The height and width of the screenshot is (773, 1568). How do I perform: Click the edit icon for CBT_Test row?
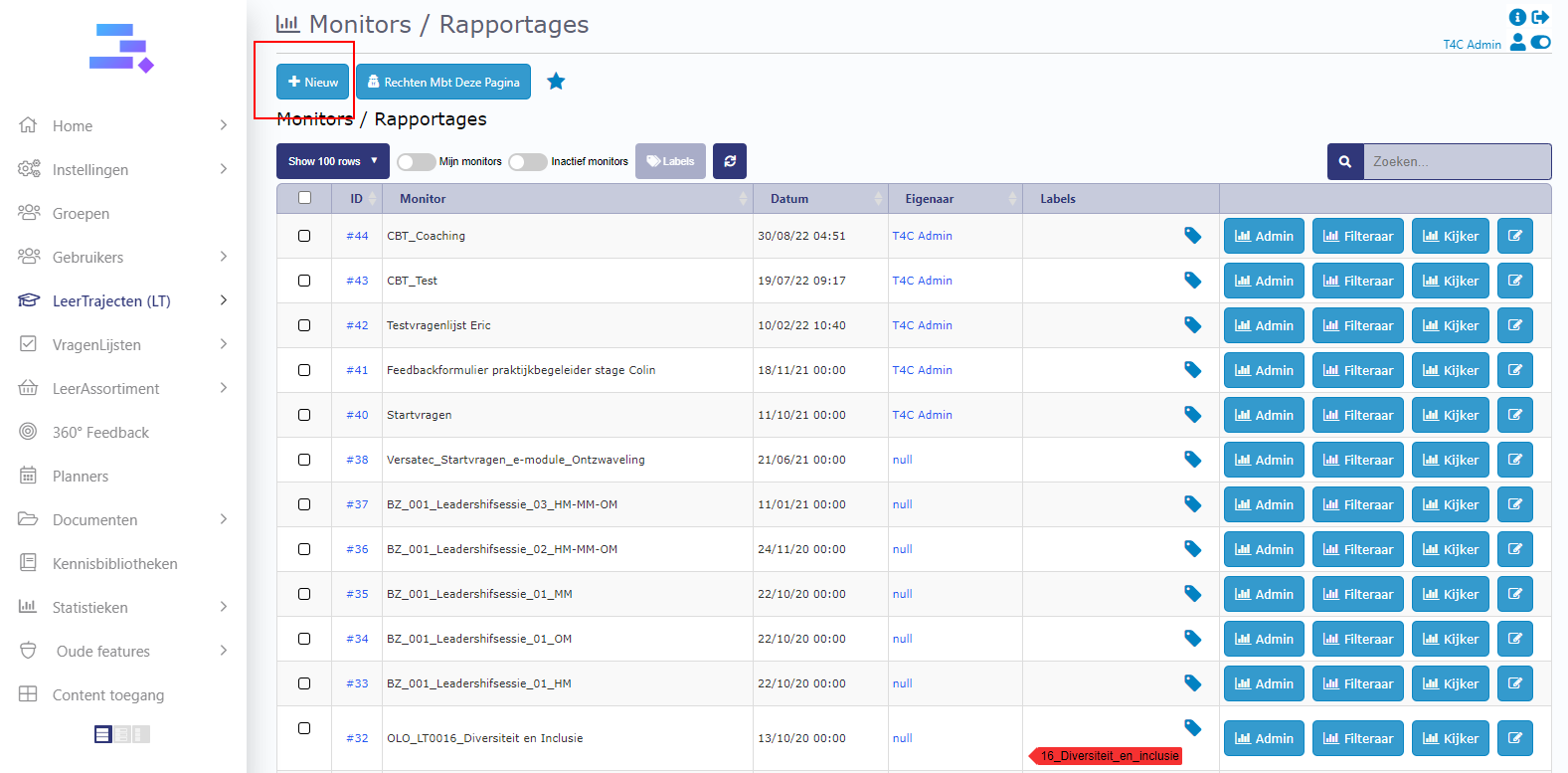coord(1514,281)
